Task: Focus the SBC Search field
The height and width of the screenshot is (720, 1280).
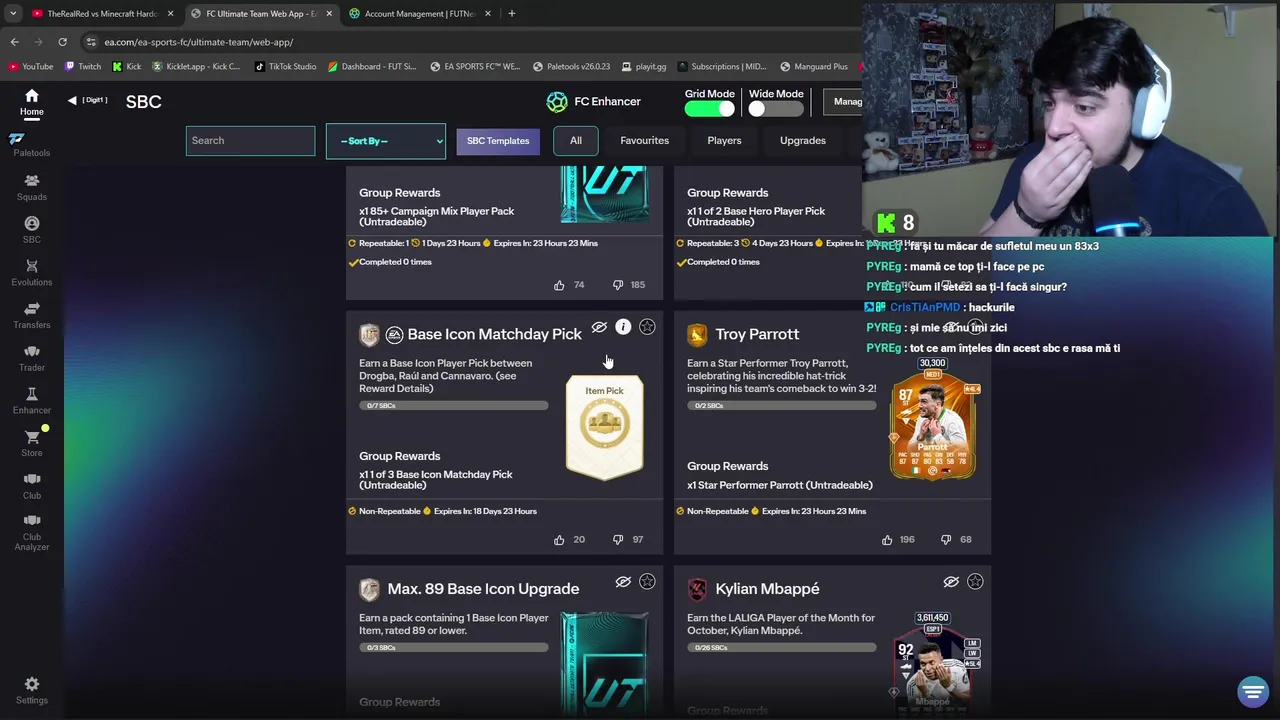Action: point(250,141)
